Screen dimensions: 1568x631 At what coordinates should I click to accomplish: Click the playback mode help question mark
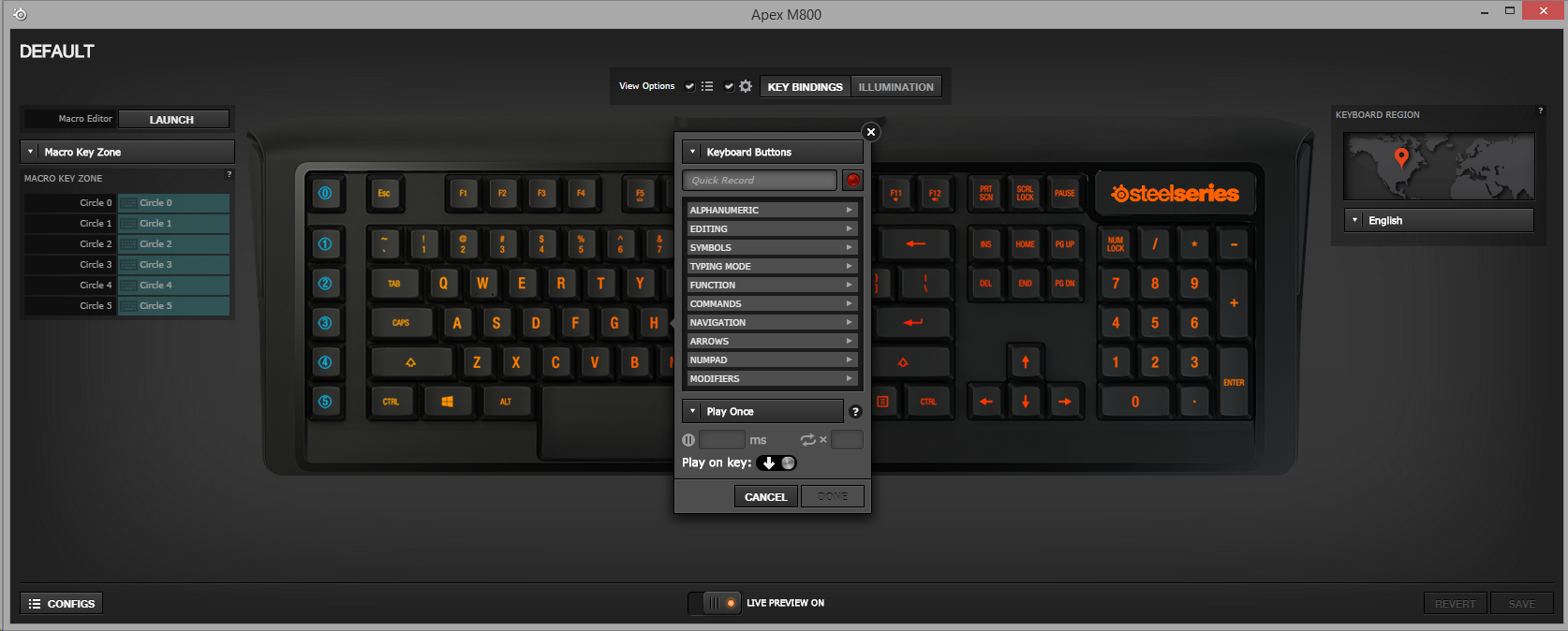tap(854, 412)
